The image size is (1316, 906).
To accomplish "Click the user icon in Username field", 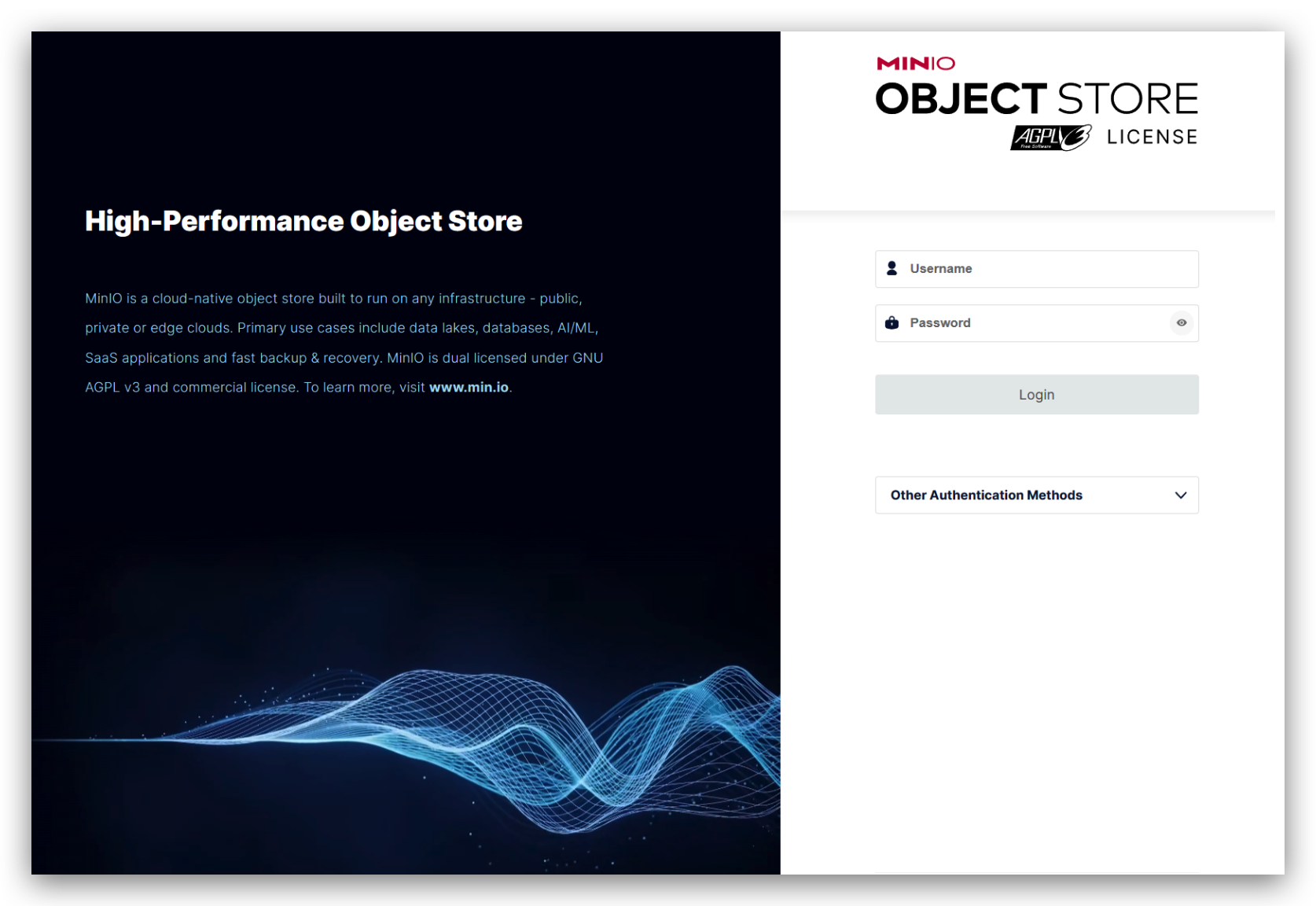I will coord(891,269).
